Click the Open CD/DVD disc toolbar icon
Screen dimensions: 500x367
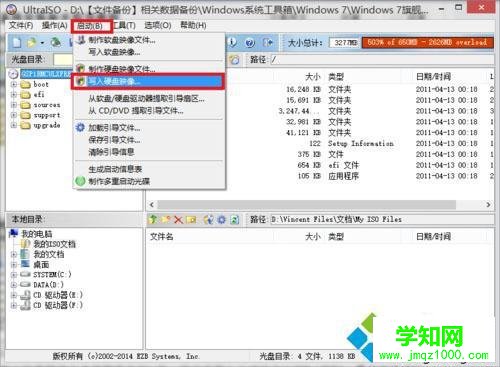56,43
